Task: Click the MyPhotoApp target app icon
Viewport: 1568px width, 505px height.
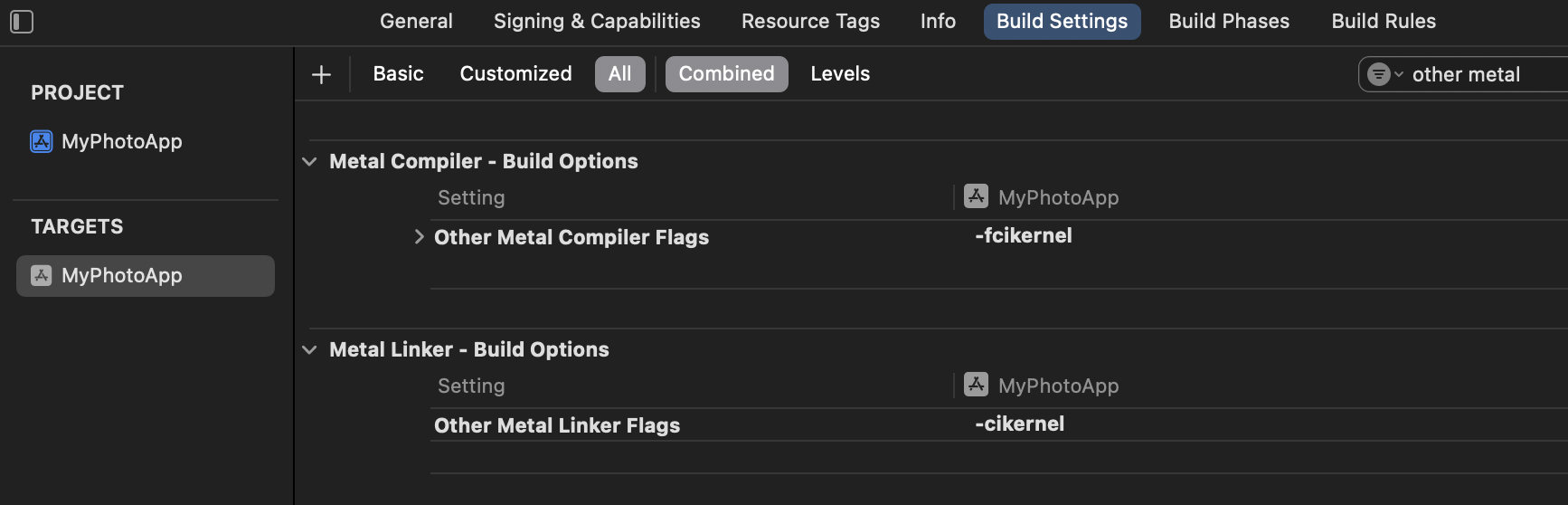Action: (x=42, y=275)
